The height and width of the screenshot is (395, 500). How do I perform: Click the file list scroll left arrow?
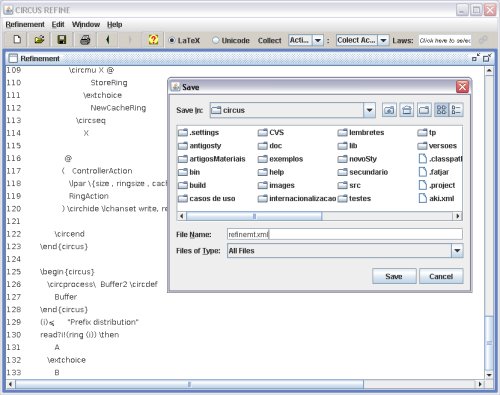181,216
